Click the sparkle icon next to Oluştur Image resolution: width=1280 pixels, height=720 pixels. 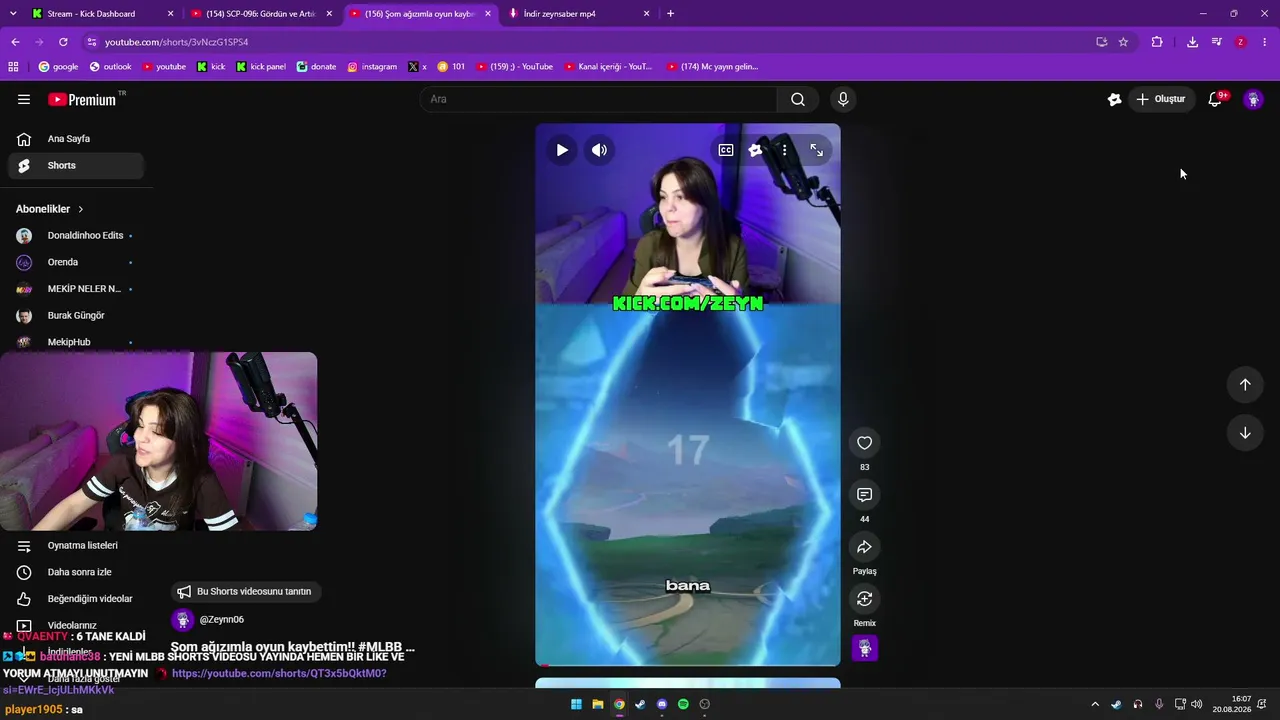click(x=1114, y=99)
